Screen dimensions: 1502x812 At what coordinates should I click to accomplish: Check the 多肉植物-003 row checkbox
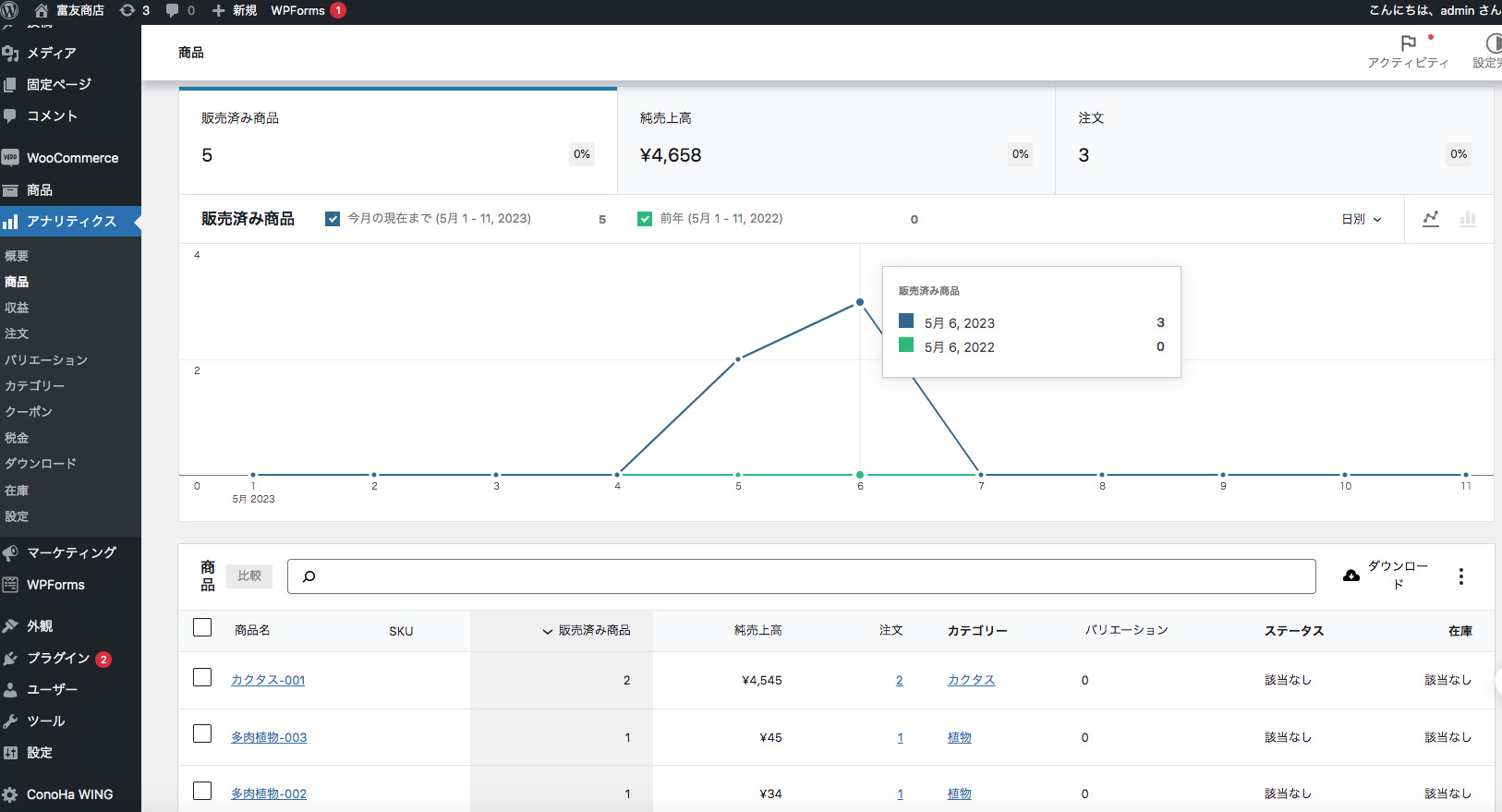click(x=202, y=734)
